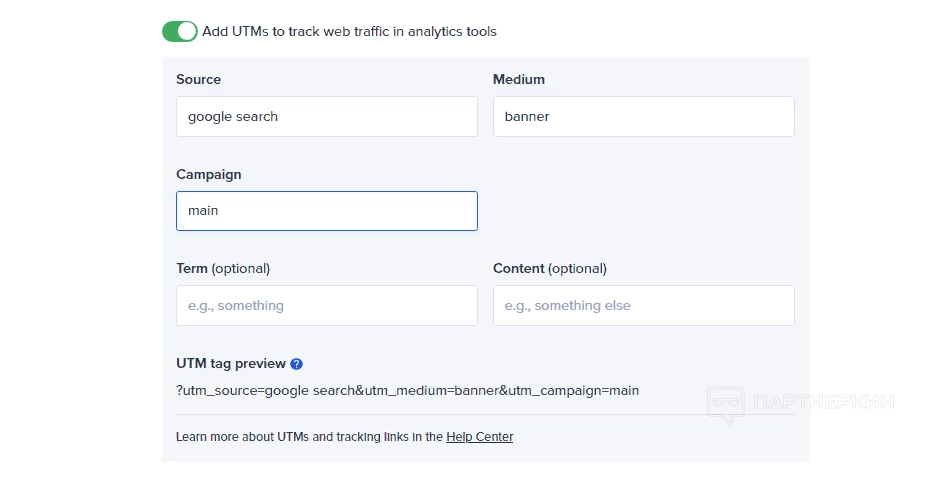Click the Term (optional) label
Image resolution: width=945 pixels, height=478 pixels.
pos(223,268)
